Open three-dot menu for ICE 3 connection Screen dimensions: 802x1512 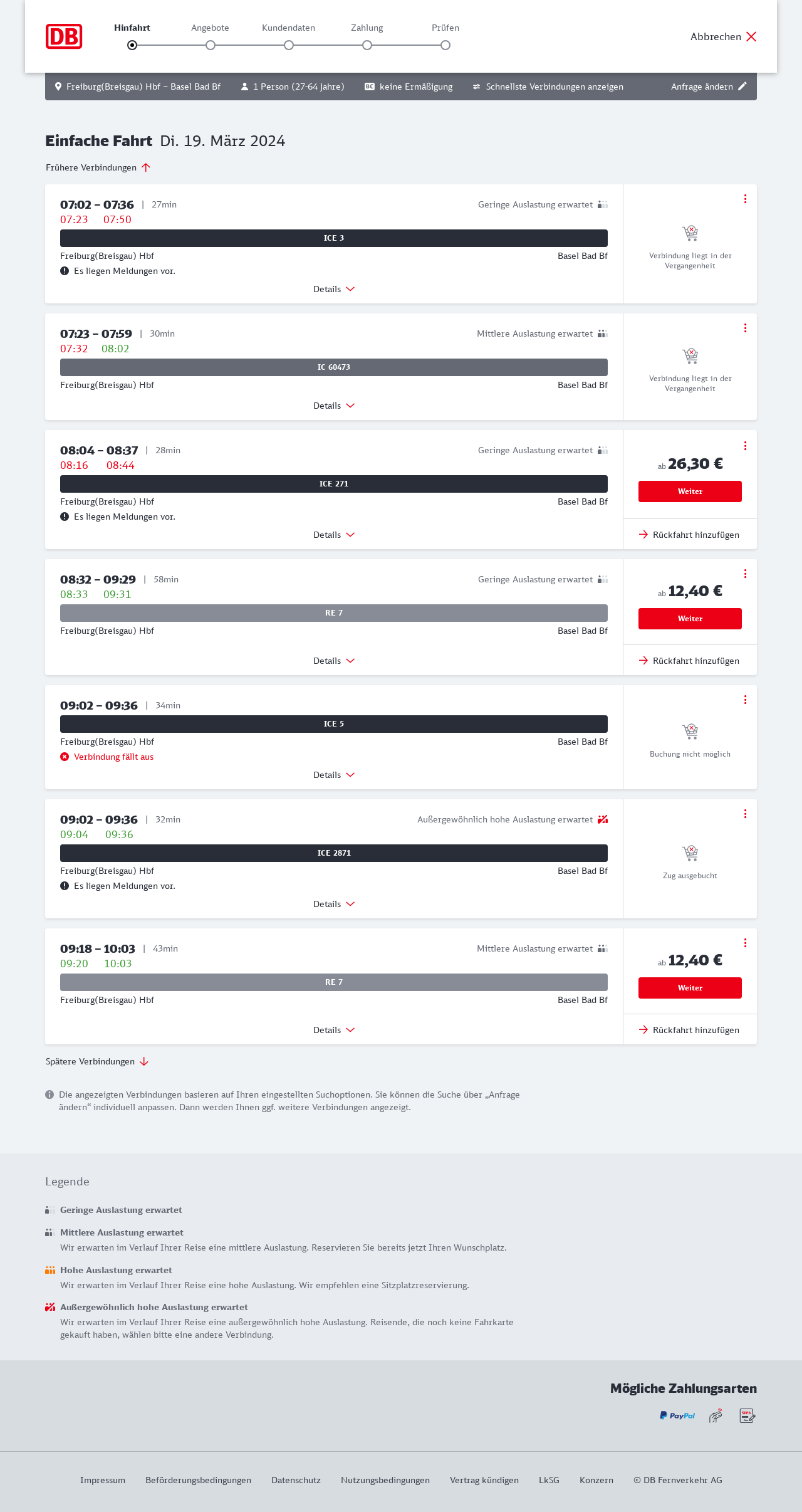click(745, 199)
